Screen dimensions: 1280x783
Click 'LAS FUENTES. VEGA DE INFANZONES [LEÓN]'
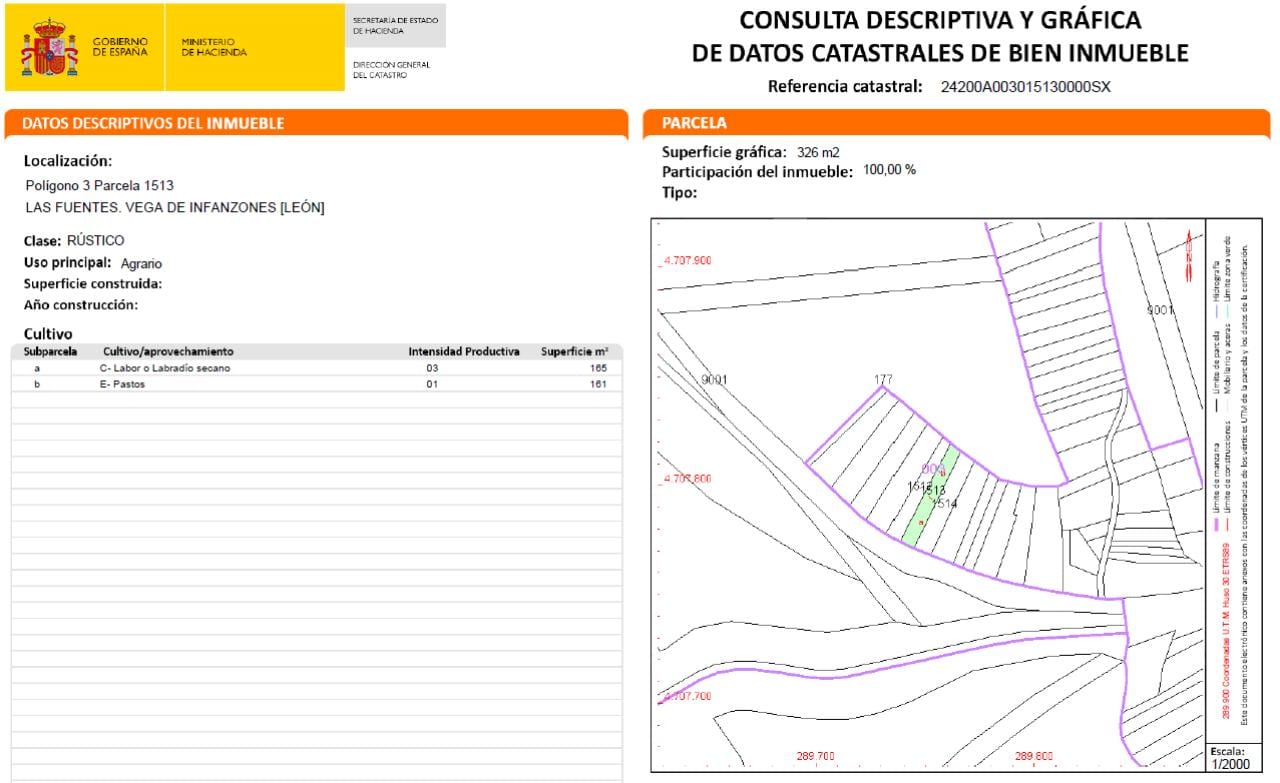click(175, 208)
